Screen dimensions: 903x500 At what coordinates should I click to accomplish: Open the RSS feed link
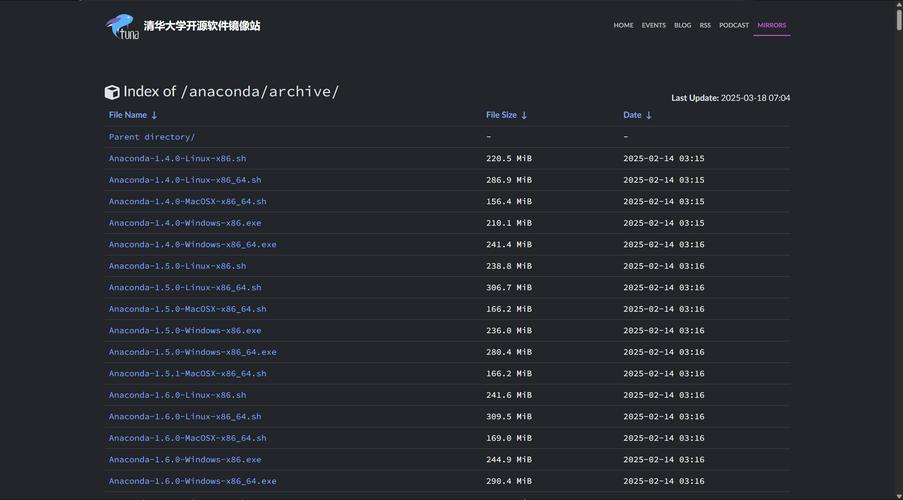(x=705, y=25)
